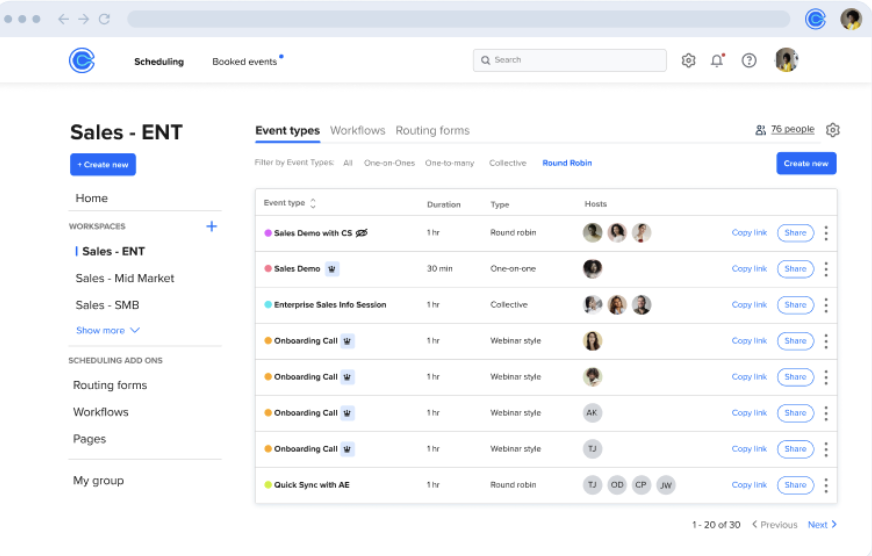Switch to the Workflows tab

click(x=358, y=131)
